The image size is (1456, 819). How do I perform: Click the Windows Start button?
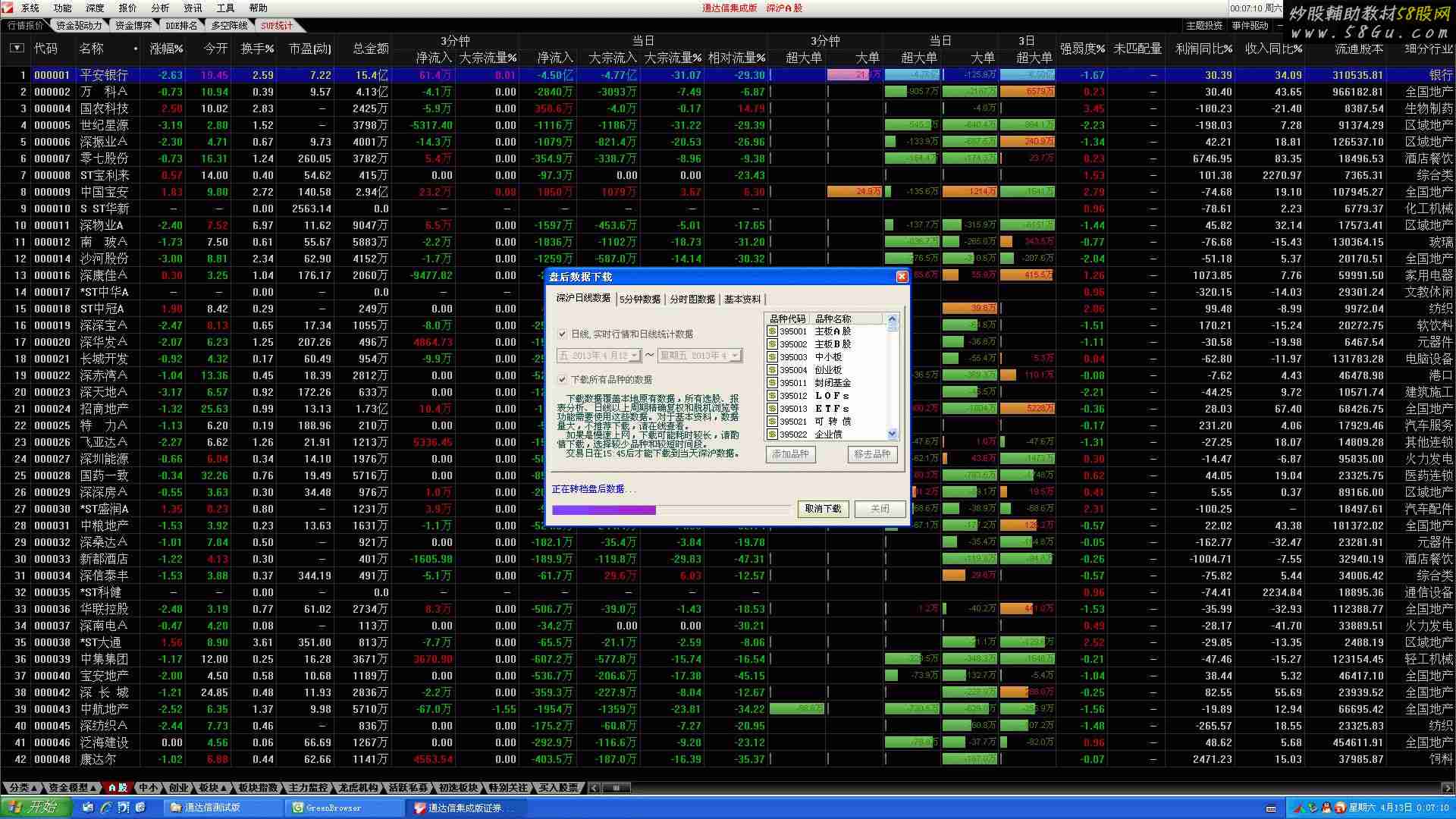point(36,808)
